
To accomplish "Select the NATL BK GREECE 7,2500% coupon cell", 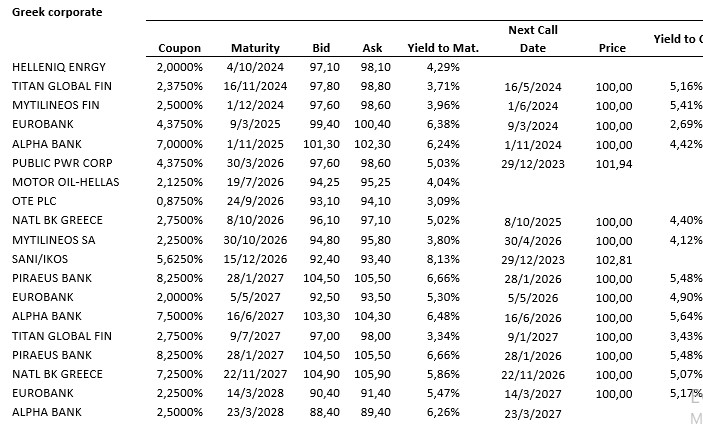I will (180, 373).
